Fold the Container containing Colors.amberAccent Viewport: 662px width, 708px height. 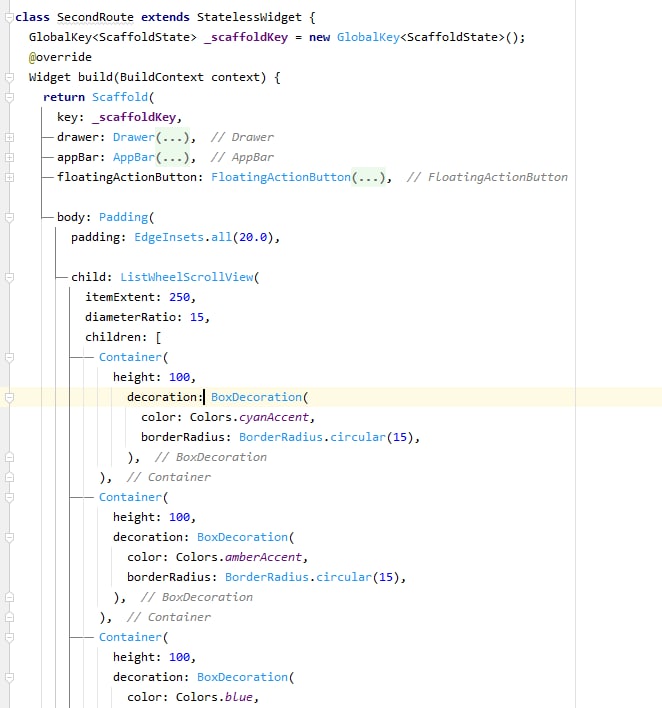(9, 498)
